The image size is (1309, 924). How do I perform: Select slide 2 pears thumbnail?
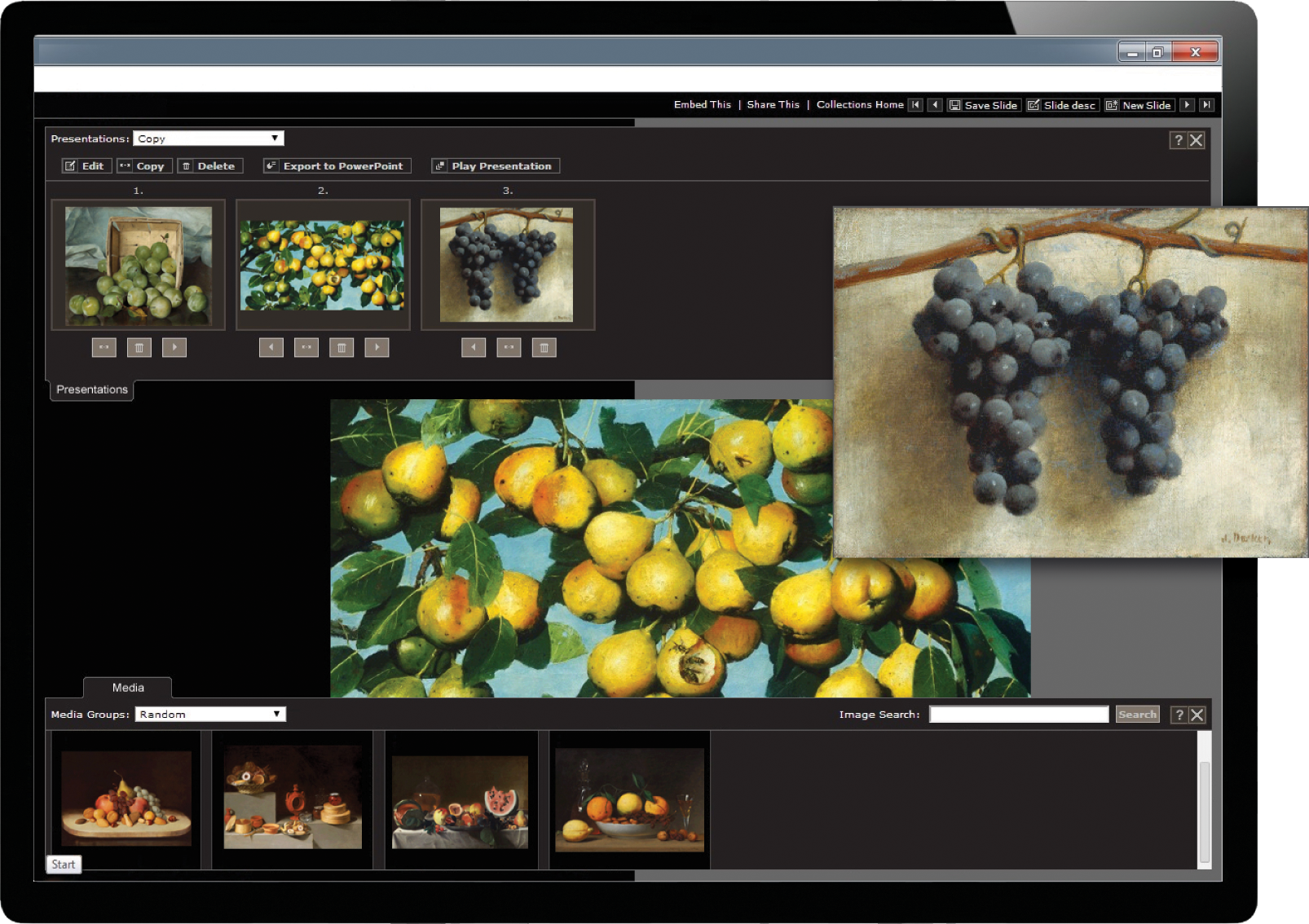click(x=323, y=266)
